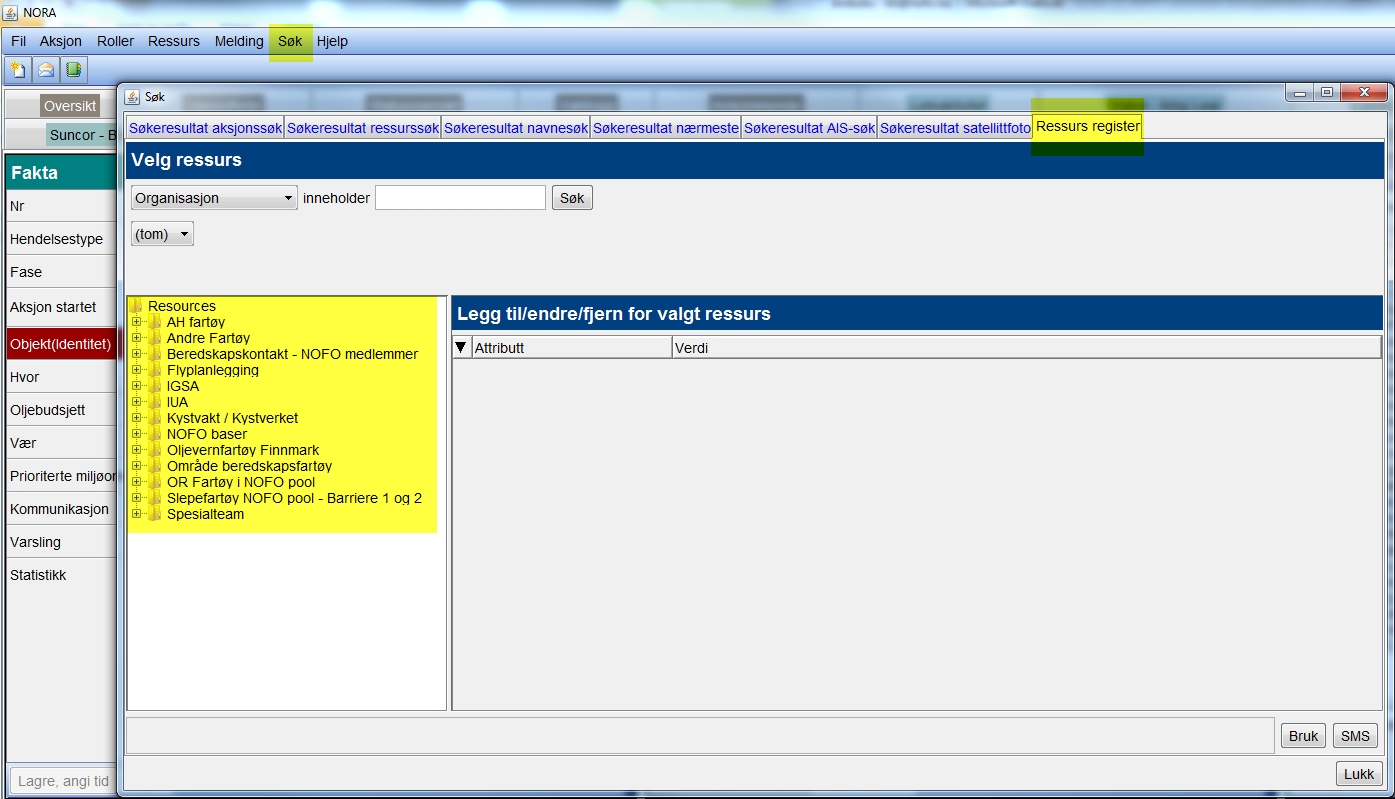Click the Verdi column header
1395x799 pixels.
tap(1026, 348)
